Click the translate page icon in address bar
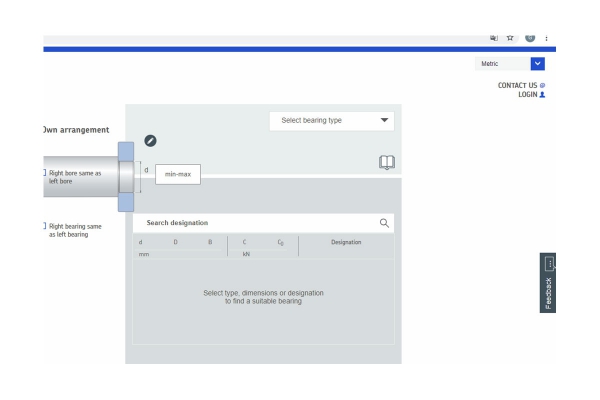600x400 pixels. tap(494, 38)
